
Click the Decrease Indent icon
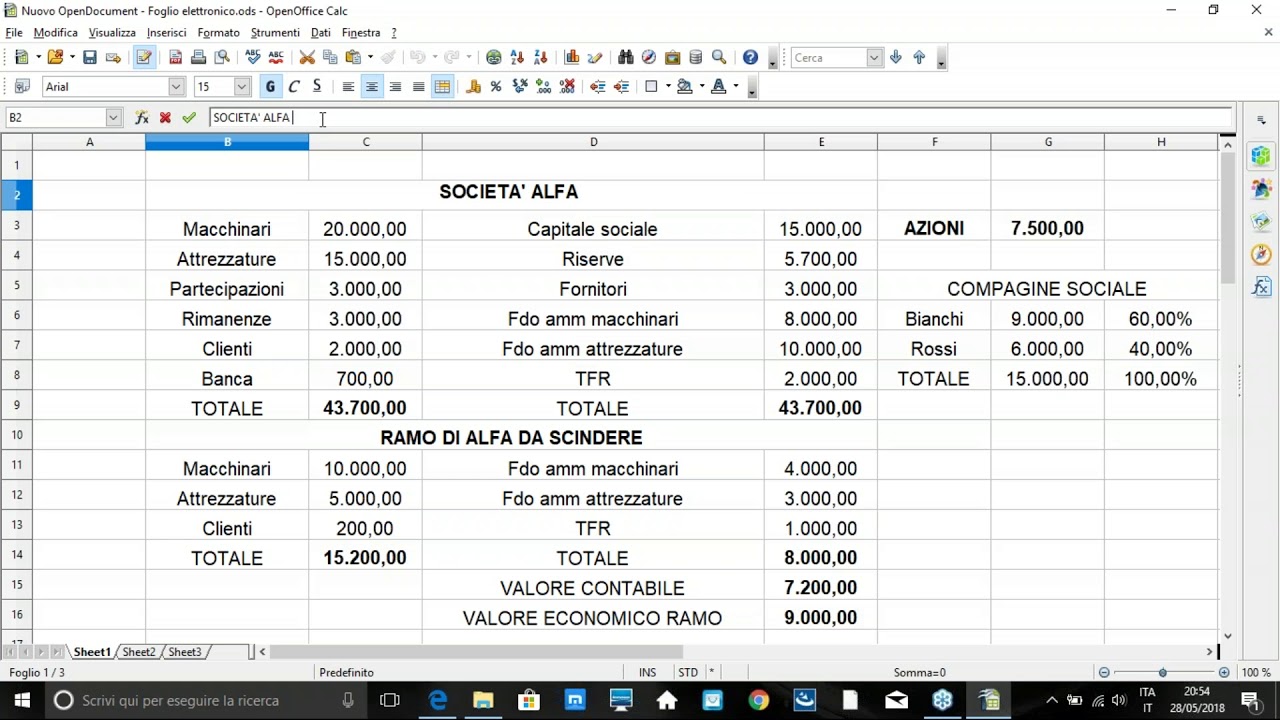(597, 87)
